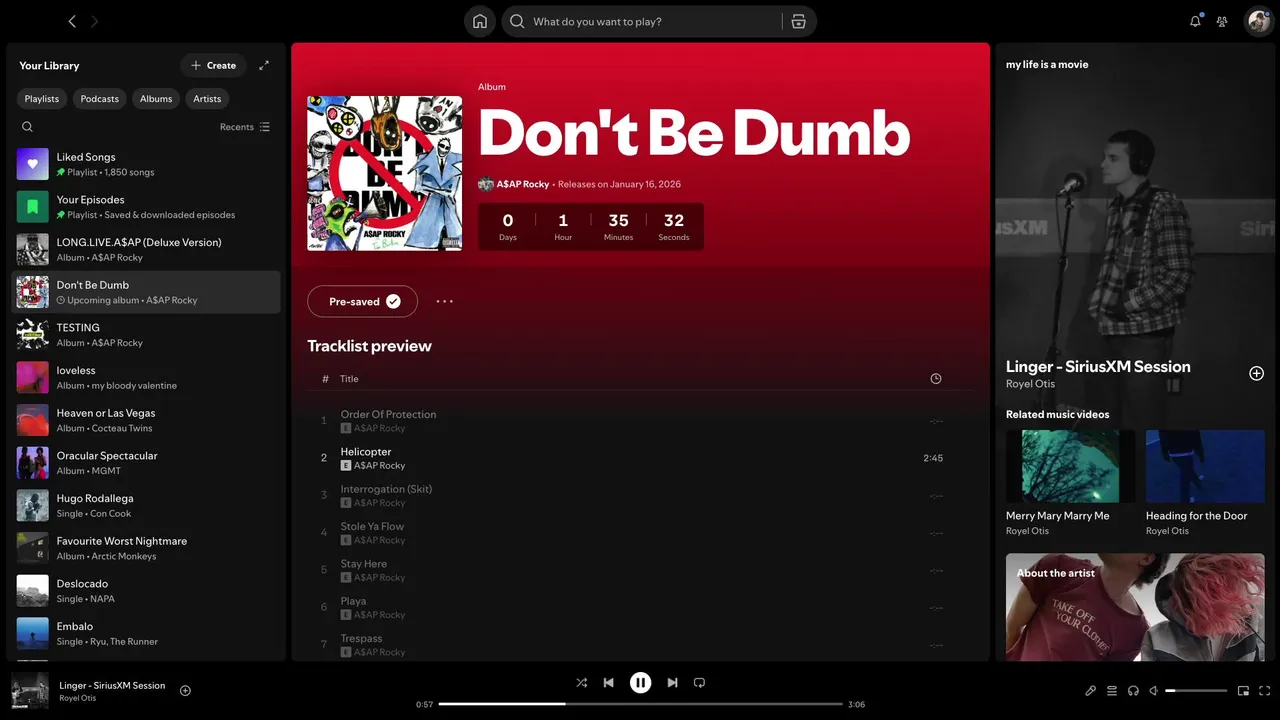Viewport: 1280px width, 720px height.
Task: Select the Helicopter track row
Action: point(640,458)
